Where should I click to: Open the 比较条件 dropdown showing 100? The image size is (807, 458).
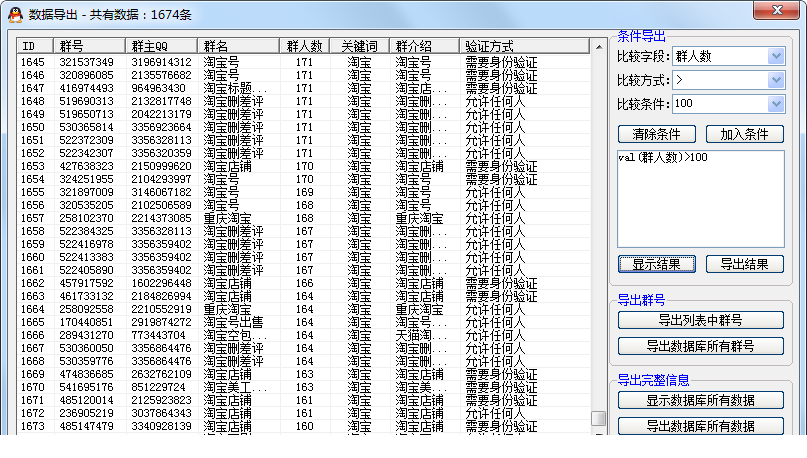(x=776, y=104)
